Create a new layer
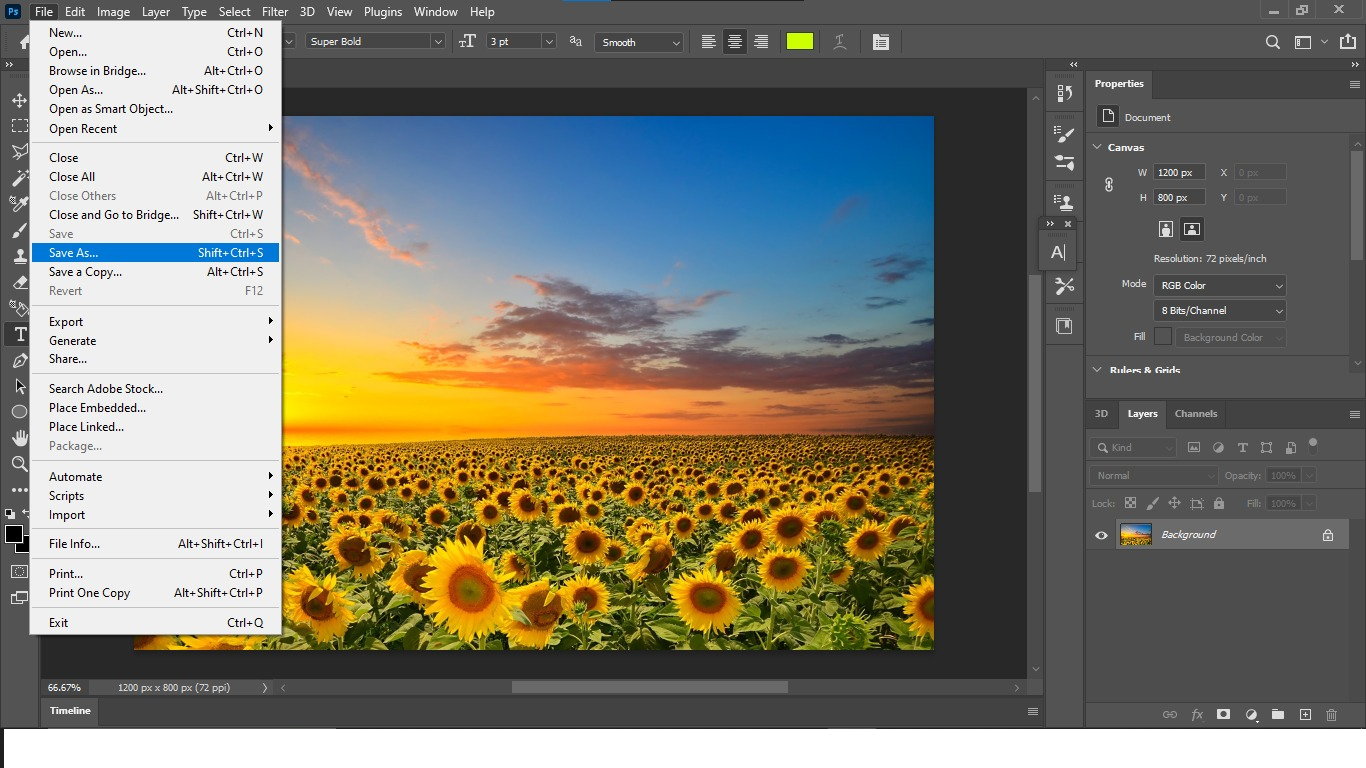The height and width of the screenshot is (768, 1366). [x=1305, y=715]
